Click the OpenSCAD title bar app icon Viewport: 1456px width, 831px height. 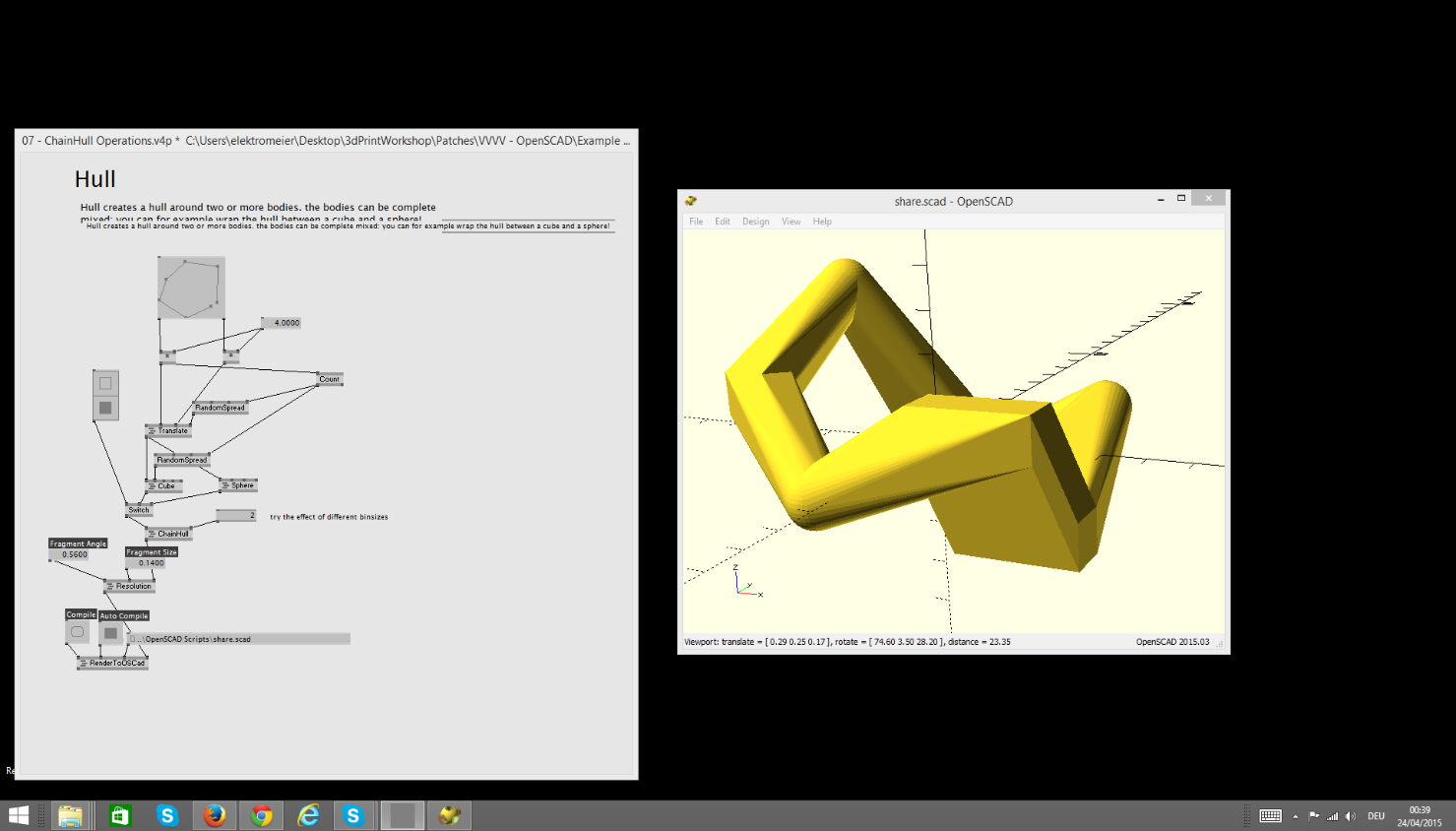tap(691, 201)
